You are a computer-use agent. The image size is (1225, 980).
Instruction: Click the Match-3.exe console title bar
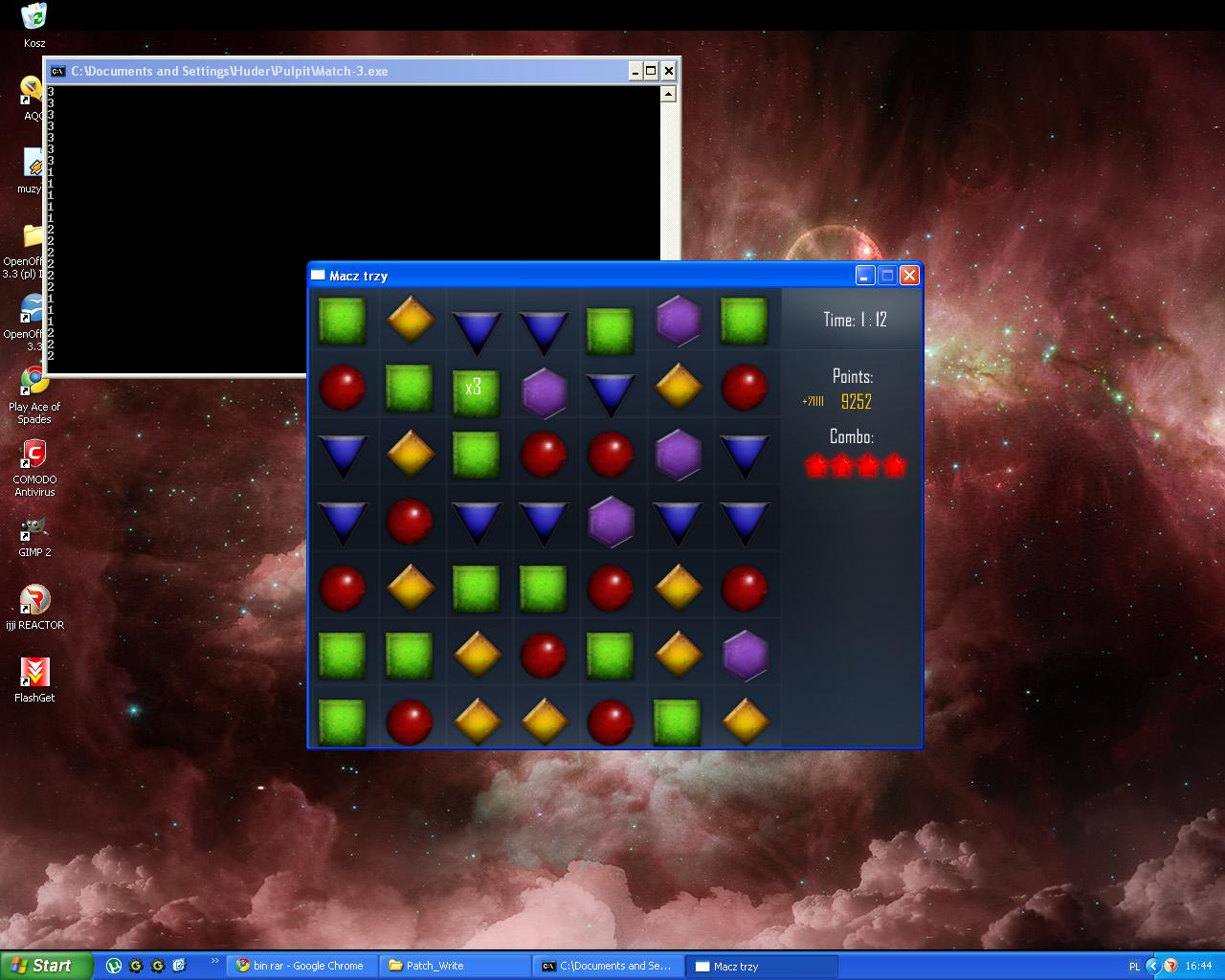335,71
